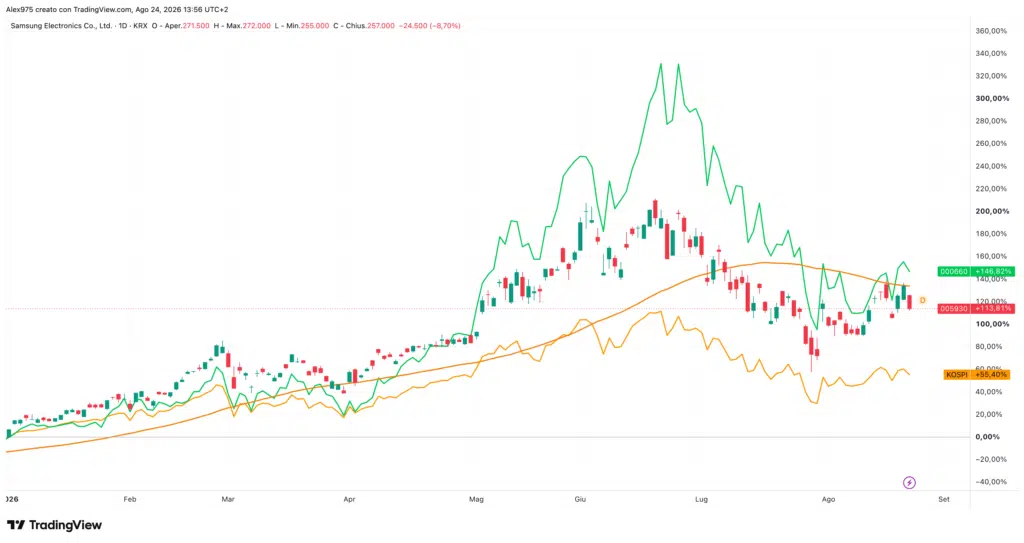Click the 300,00% price scale label
The image size is (1024, 543).
click(x=992, y=99)
